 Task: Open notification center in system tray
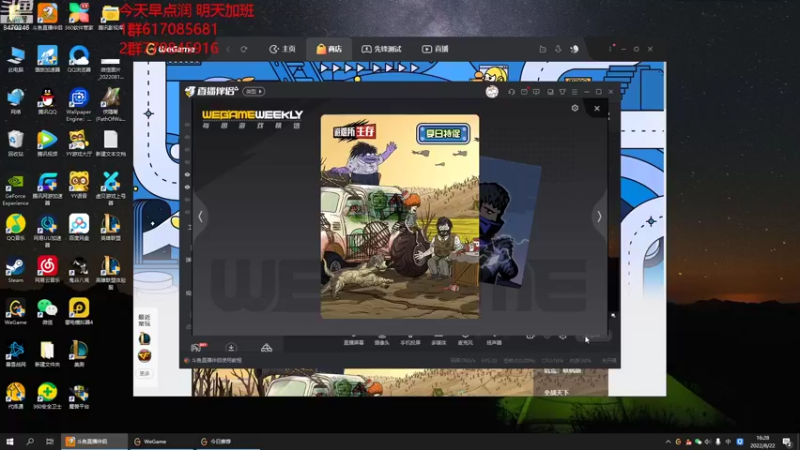(787, 442)
